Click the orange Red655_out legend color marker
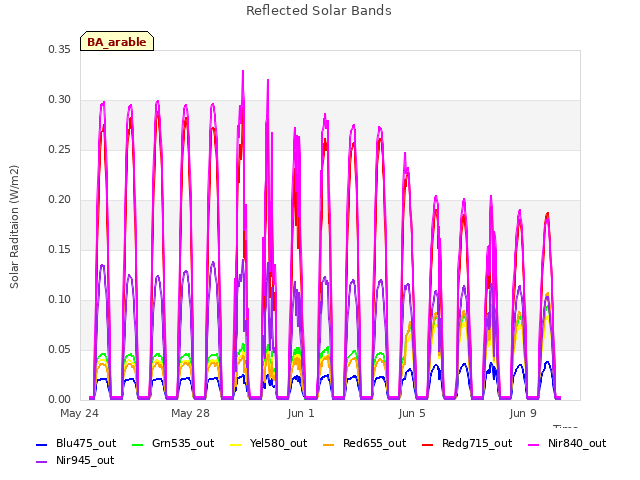The height and width of the screenshot is (480, 640). pyautogui.click(x=329, y=444)
